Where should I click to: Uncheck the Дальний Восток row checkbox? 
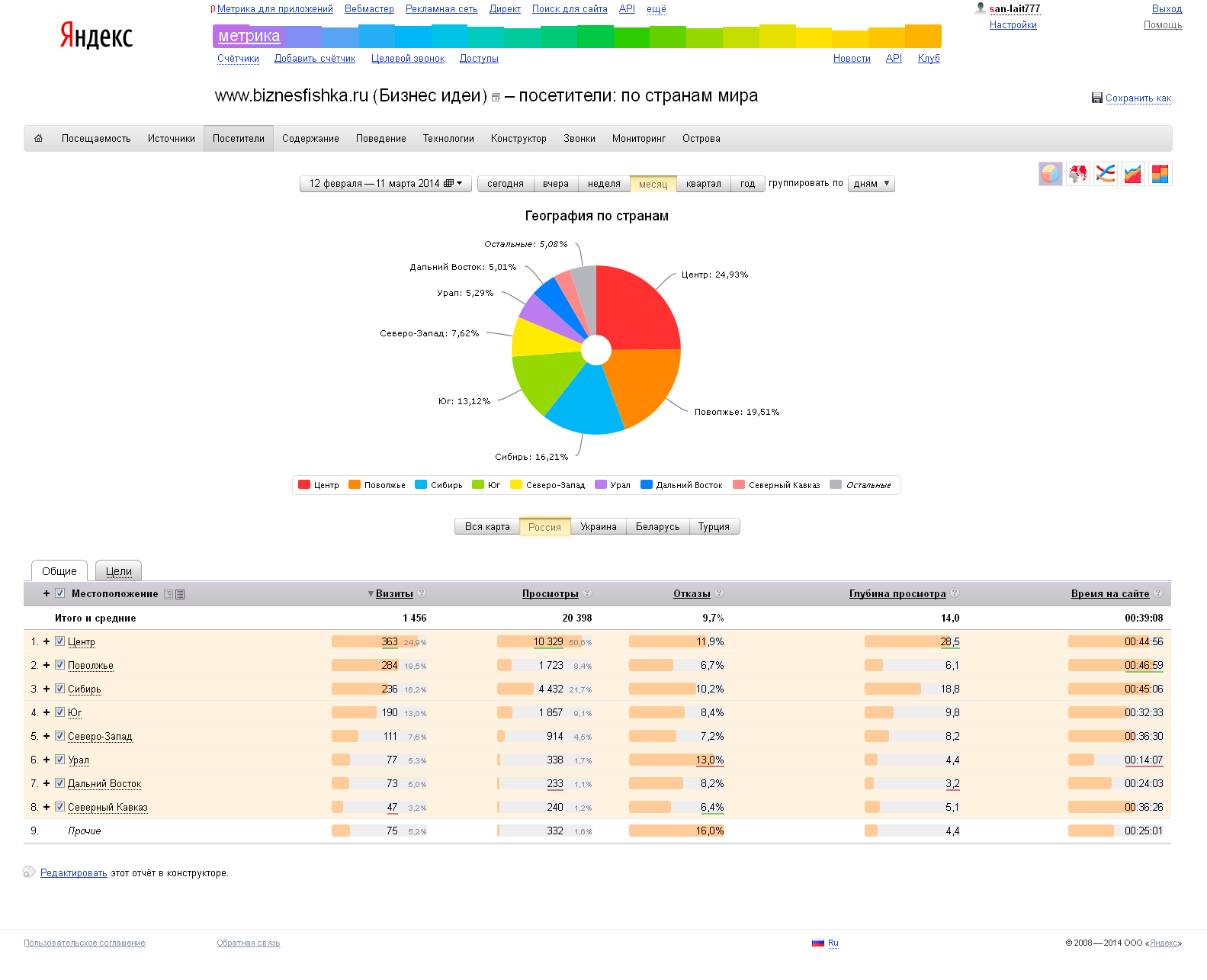59,783
